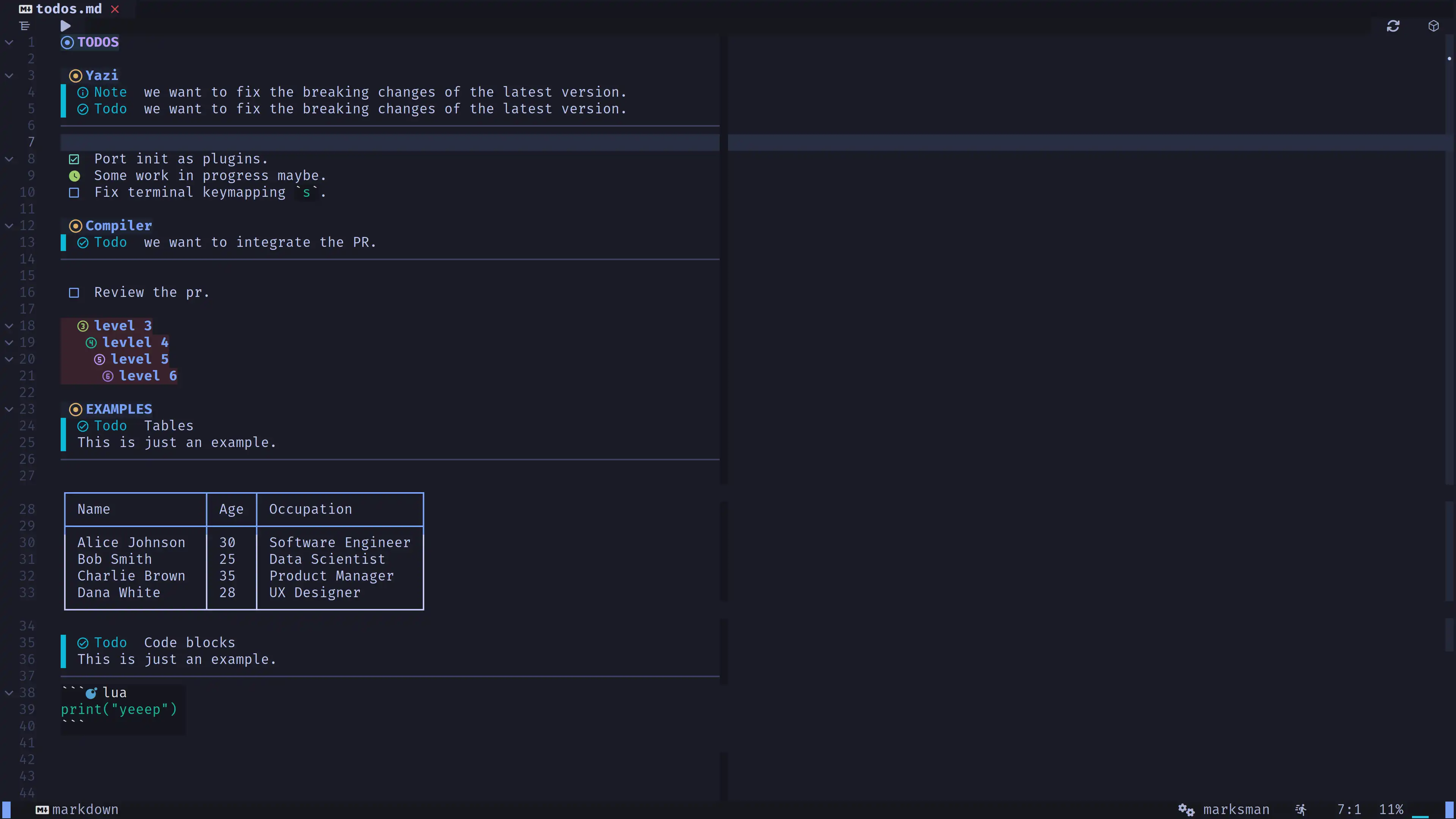Collapse fold at line 1 TODOS
This screenshot has width=1456, height=819.
point(9,42)
